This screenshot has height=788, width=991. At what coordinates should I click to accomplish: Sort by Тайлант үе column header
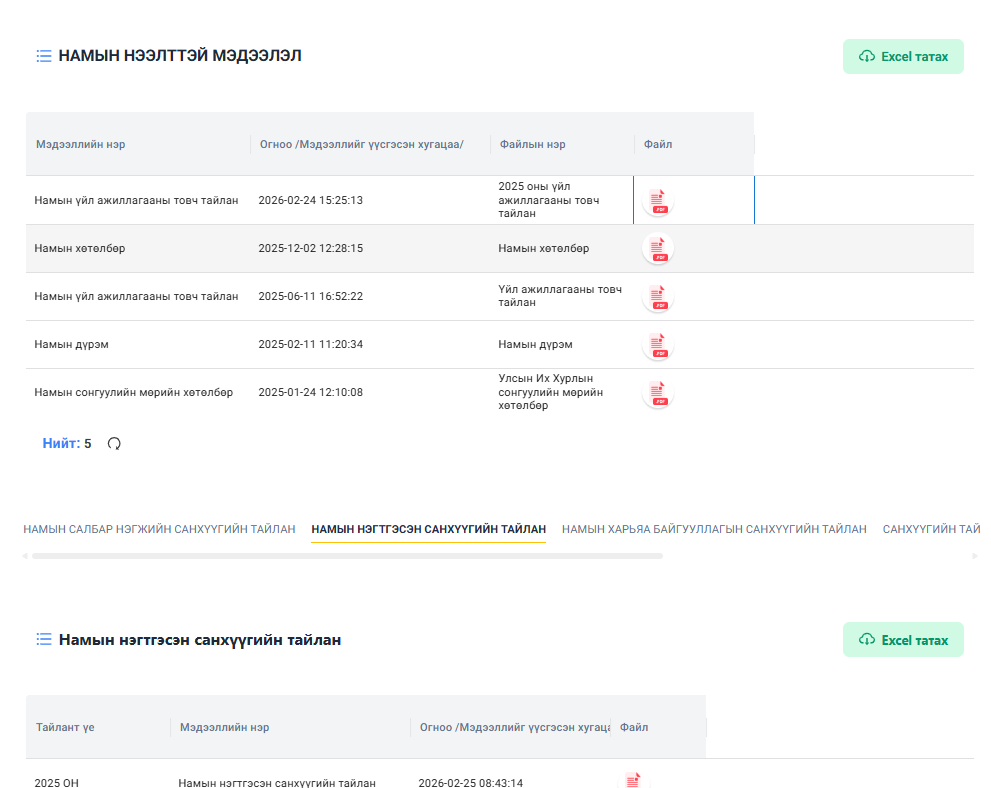pyautogui.click(x=65, y=728)
